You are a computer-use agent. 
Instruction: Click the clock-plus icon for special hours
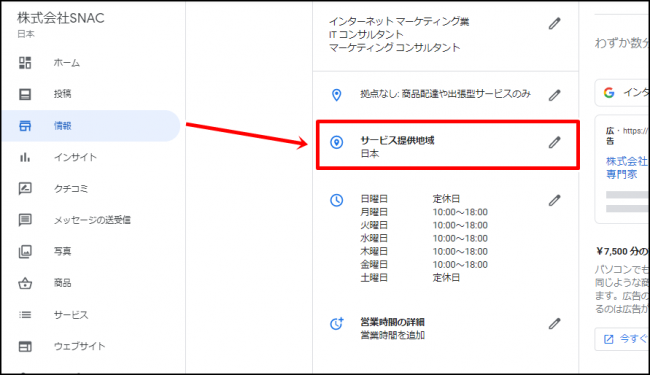pos(336,324)
